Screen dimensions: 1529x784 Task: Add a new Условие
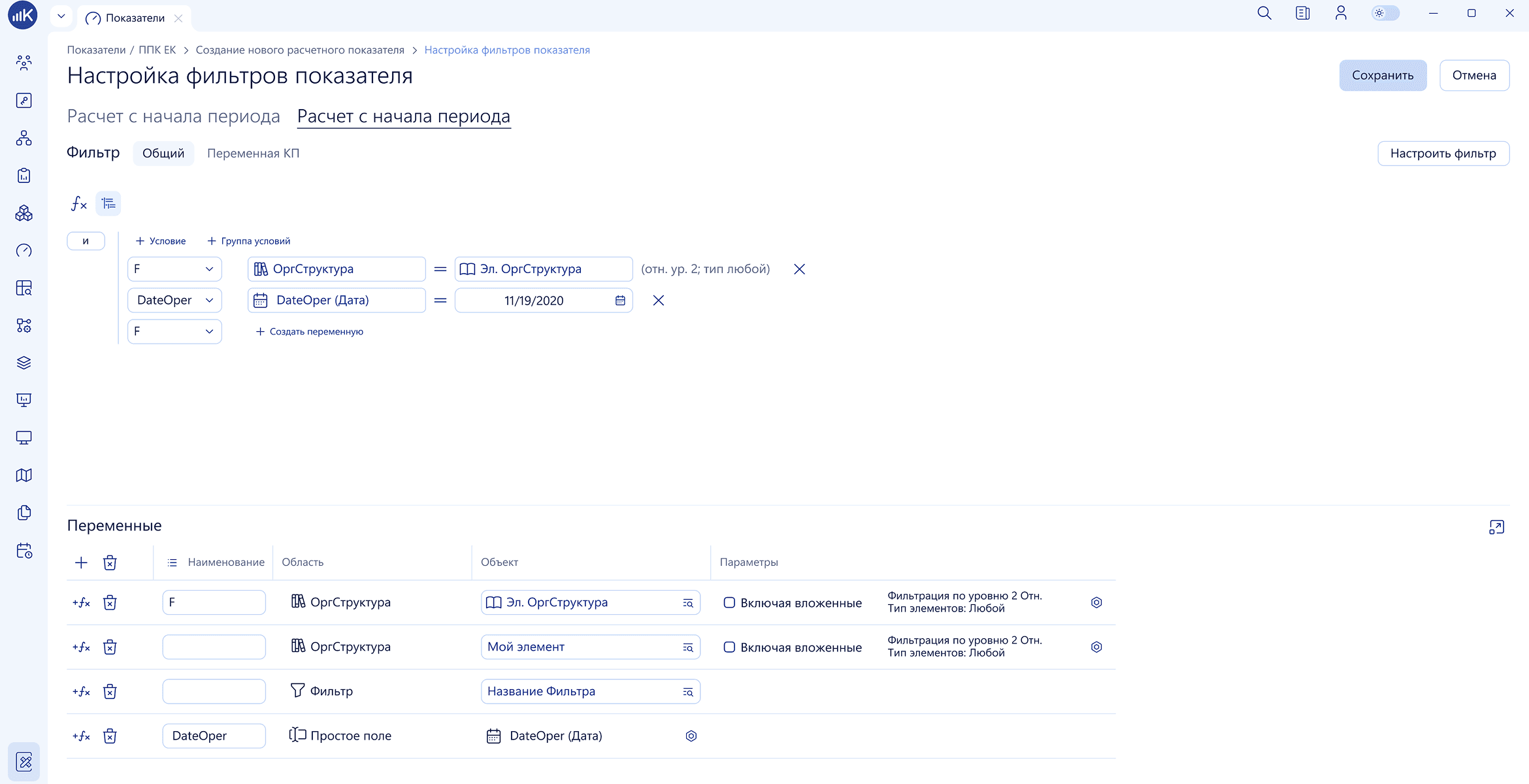[161, 241]
